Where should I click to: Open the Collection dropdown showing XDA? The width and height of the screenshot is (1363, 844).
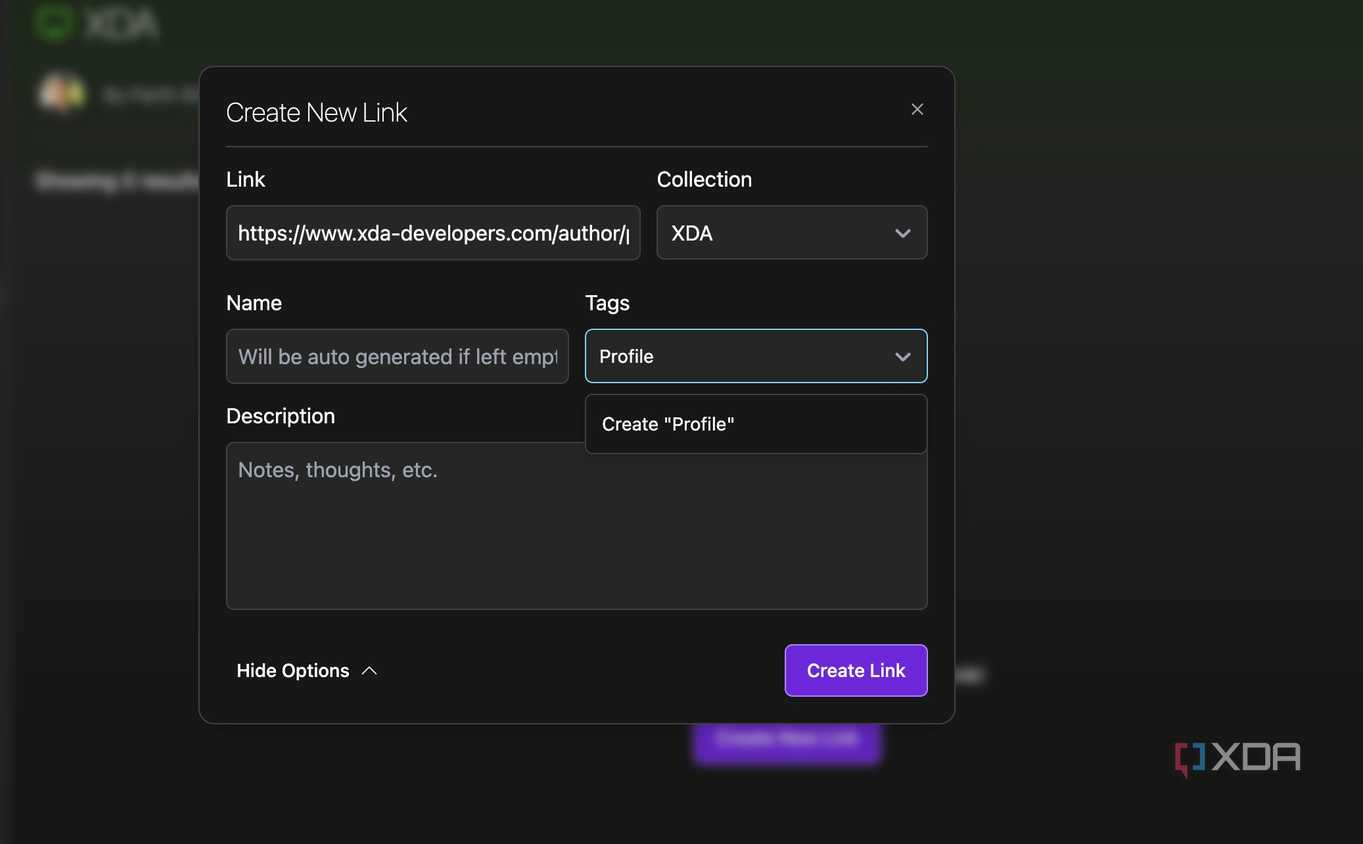tap(792, 233)
